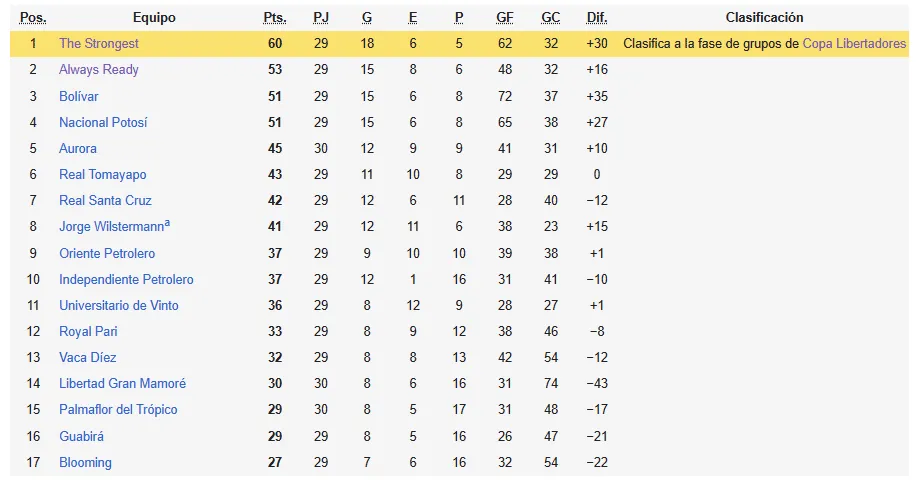Select Real Santa Cruz link
917x480 pixels.
coord(105,201)
